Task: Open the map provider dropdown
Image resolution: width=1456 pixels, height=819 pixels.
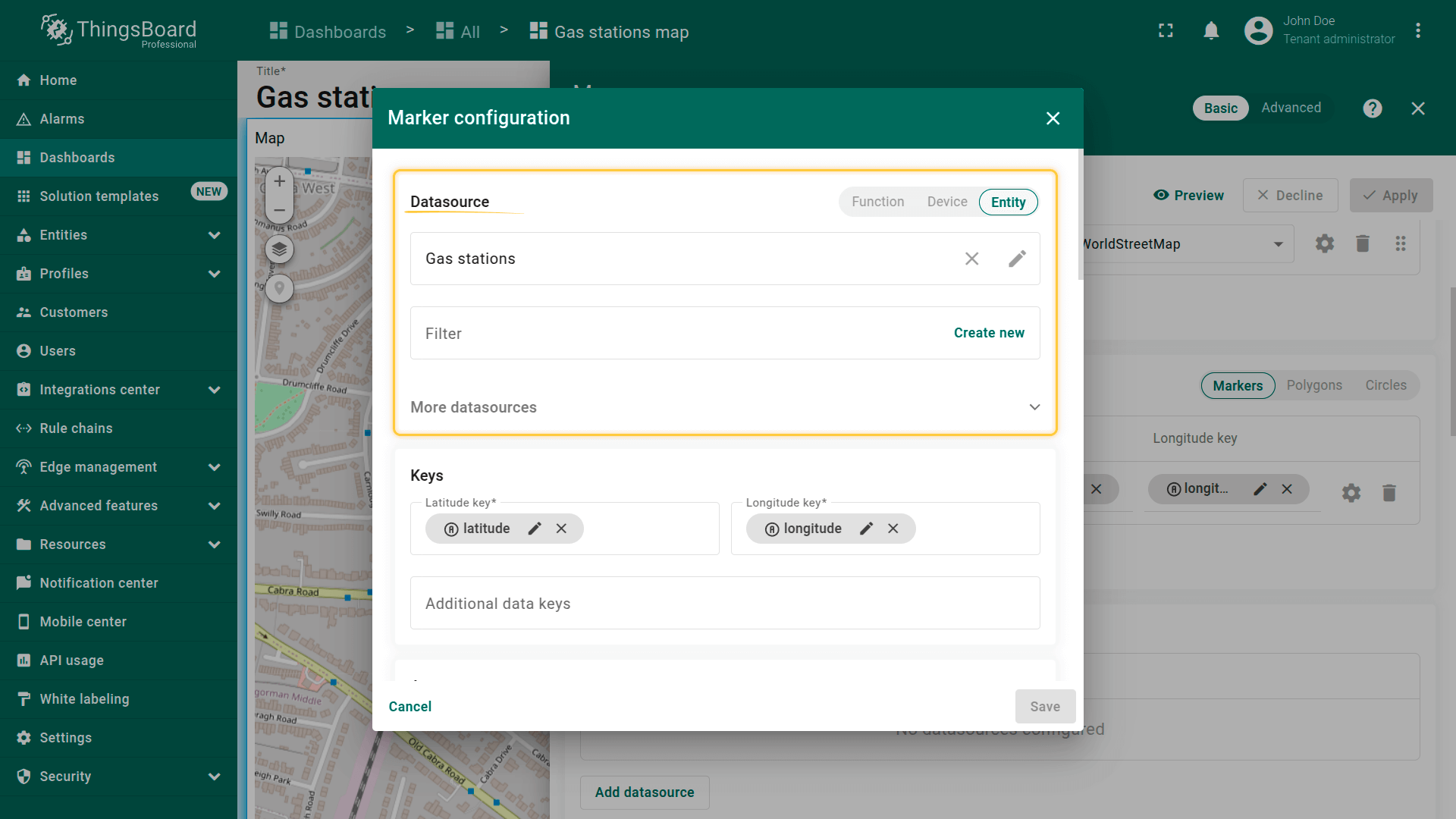Action: click(x=1278, y=244)
